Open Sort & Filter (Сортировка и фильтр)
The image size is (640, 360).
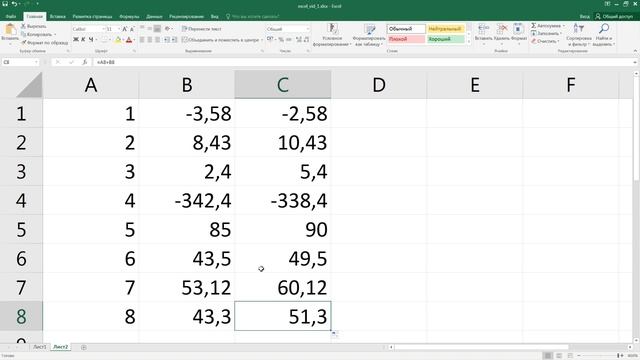579,34
